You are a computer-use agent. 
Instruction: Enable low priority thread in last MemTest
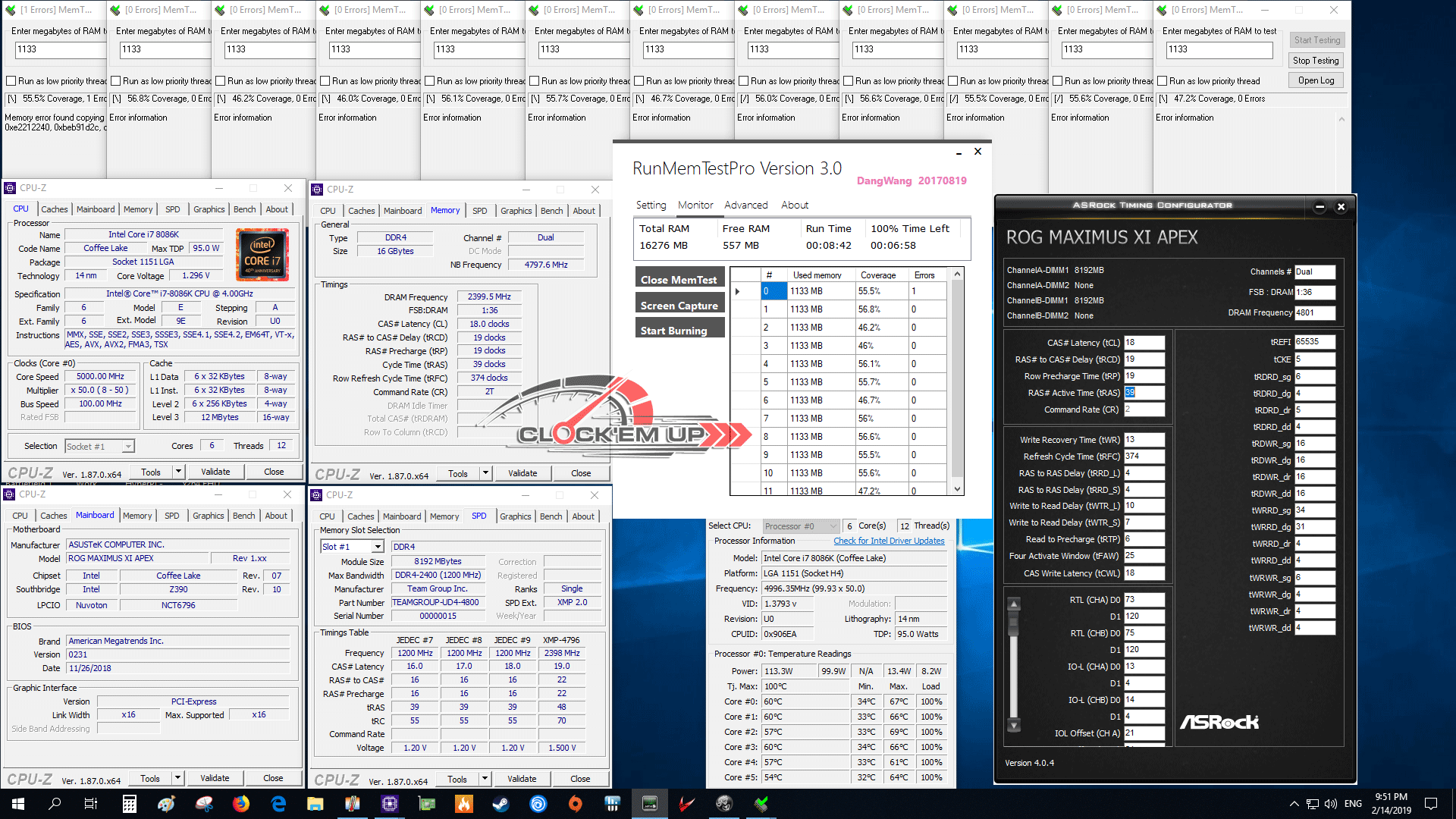pyautogui.click(x=1162, y=81)
